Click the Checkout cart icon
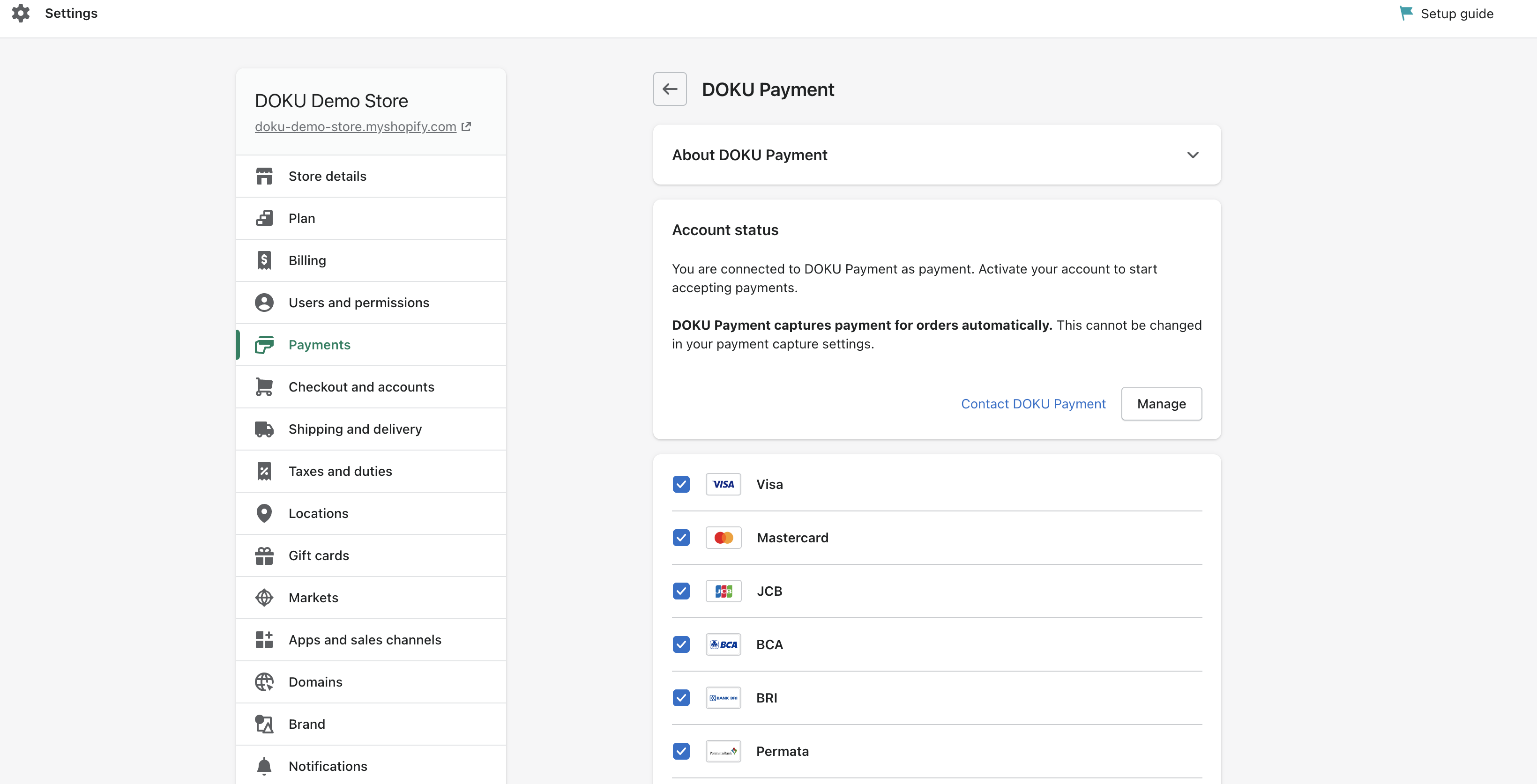 pyautogui.click(x=264, y=387)
